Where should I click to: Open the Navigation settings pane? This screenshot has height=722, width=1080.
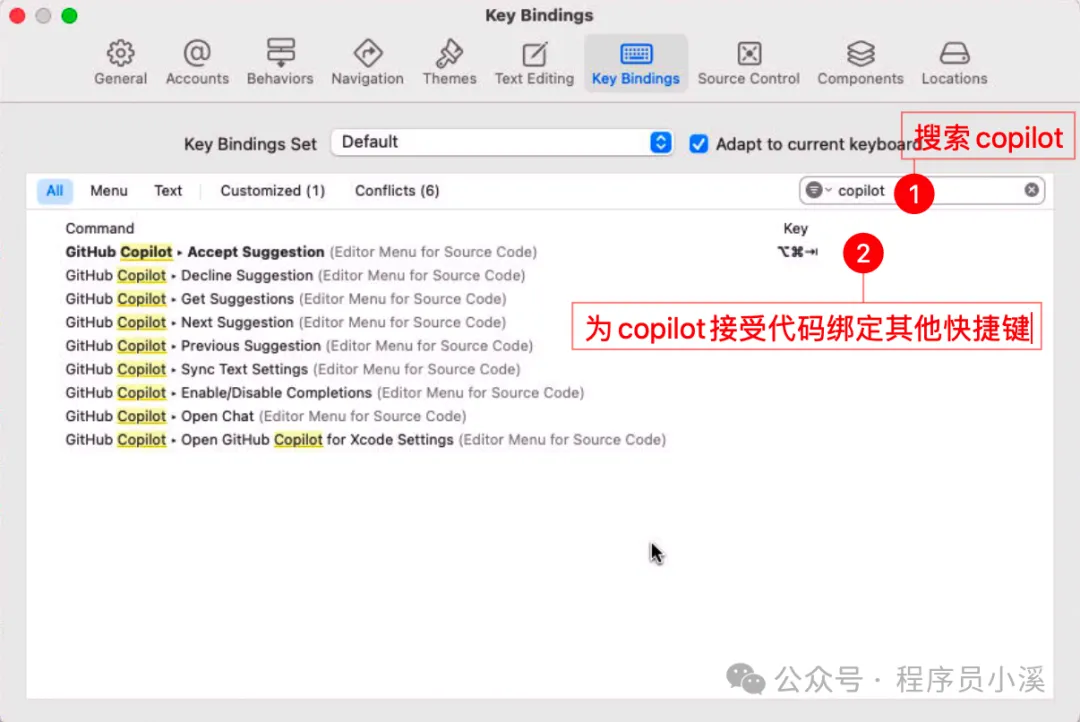point(367,62)
